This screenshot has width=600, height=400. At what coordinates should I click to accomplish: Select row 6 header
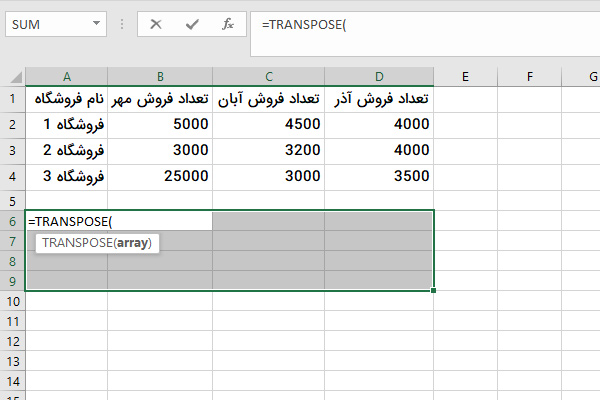pyautogui.click(x=13, y=221)
